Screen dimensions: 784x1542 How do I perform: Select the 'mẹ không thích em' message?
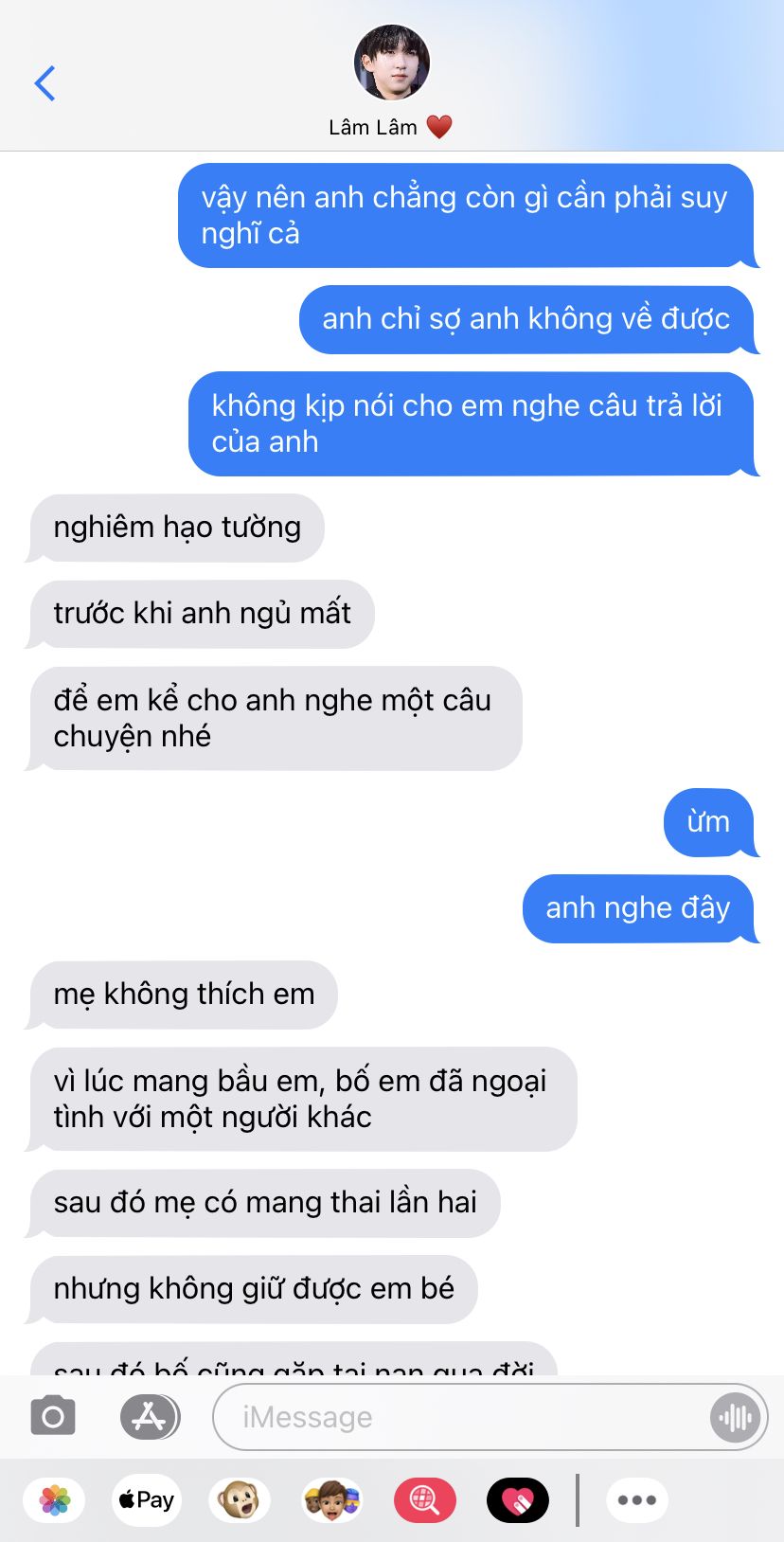tap(183, 995)
